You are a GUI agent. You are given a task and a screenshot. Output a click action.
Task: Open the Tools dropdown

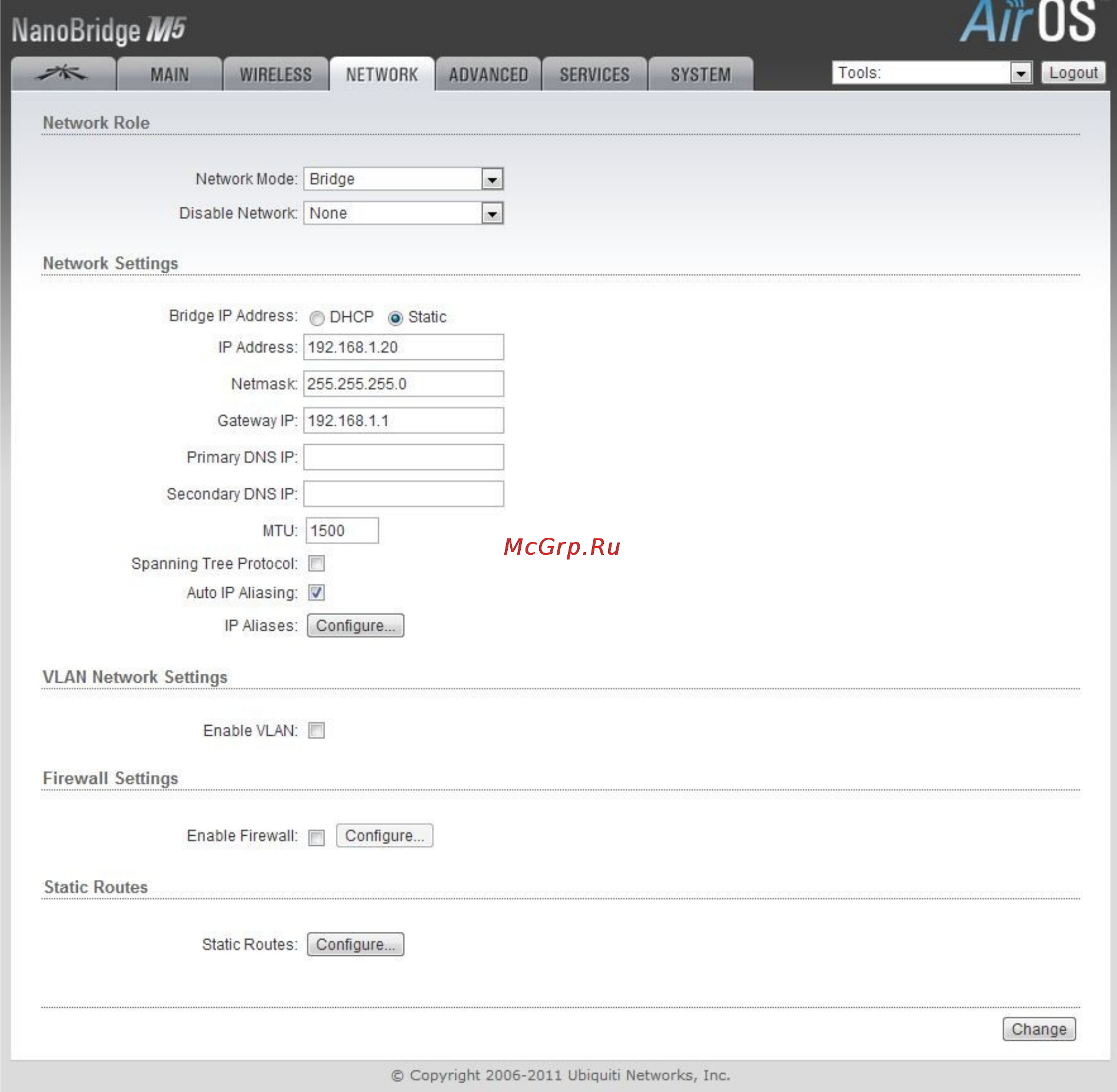pyautogui.click(x=931, y=72)
